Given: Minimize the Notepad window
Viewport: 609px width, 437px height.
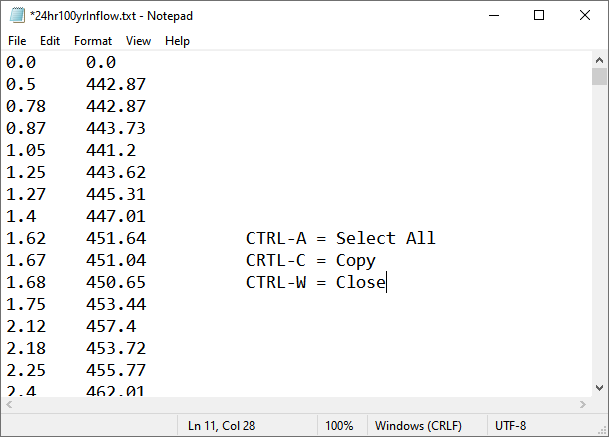Looking at the screenshot, I should click(x=493, y=15).
